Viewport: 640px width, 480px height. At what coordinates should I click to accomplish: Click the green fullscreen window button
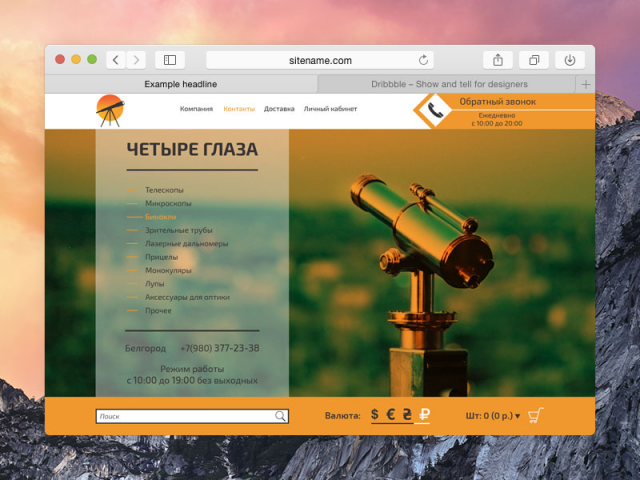click(x=92, y=60)
